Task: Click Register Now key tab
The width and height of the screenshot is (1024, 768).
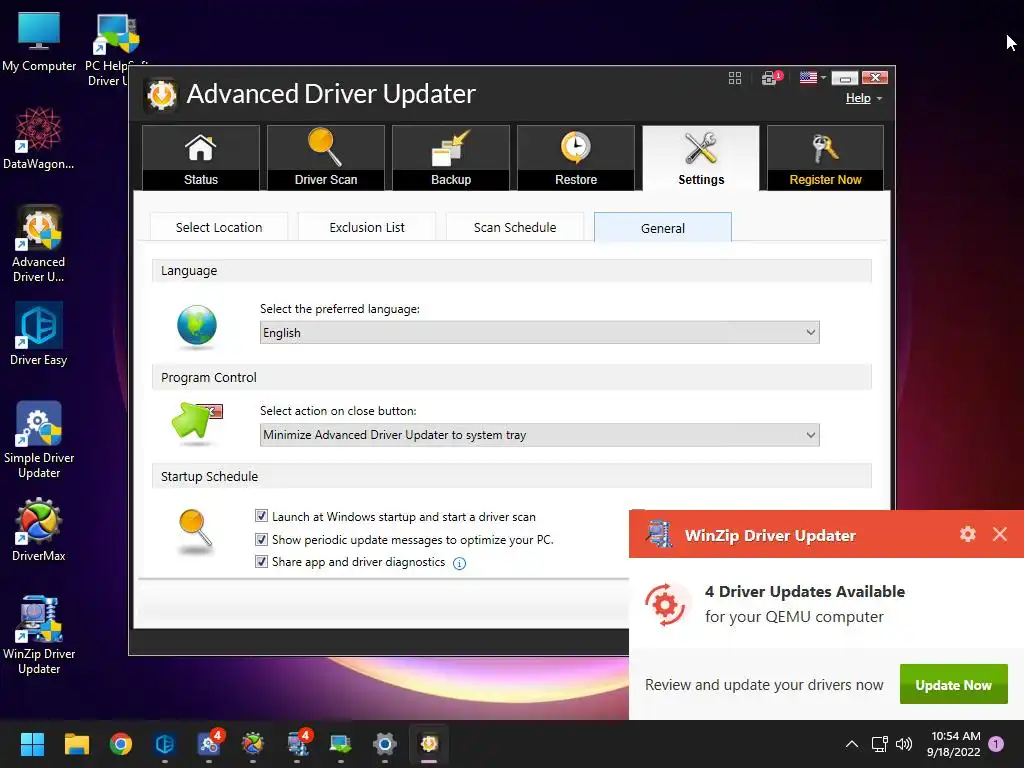Action: tap(825, 158)
